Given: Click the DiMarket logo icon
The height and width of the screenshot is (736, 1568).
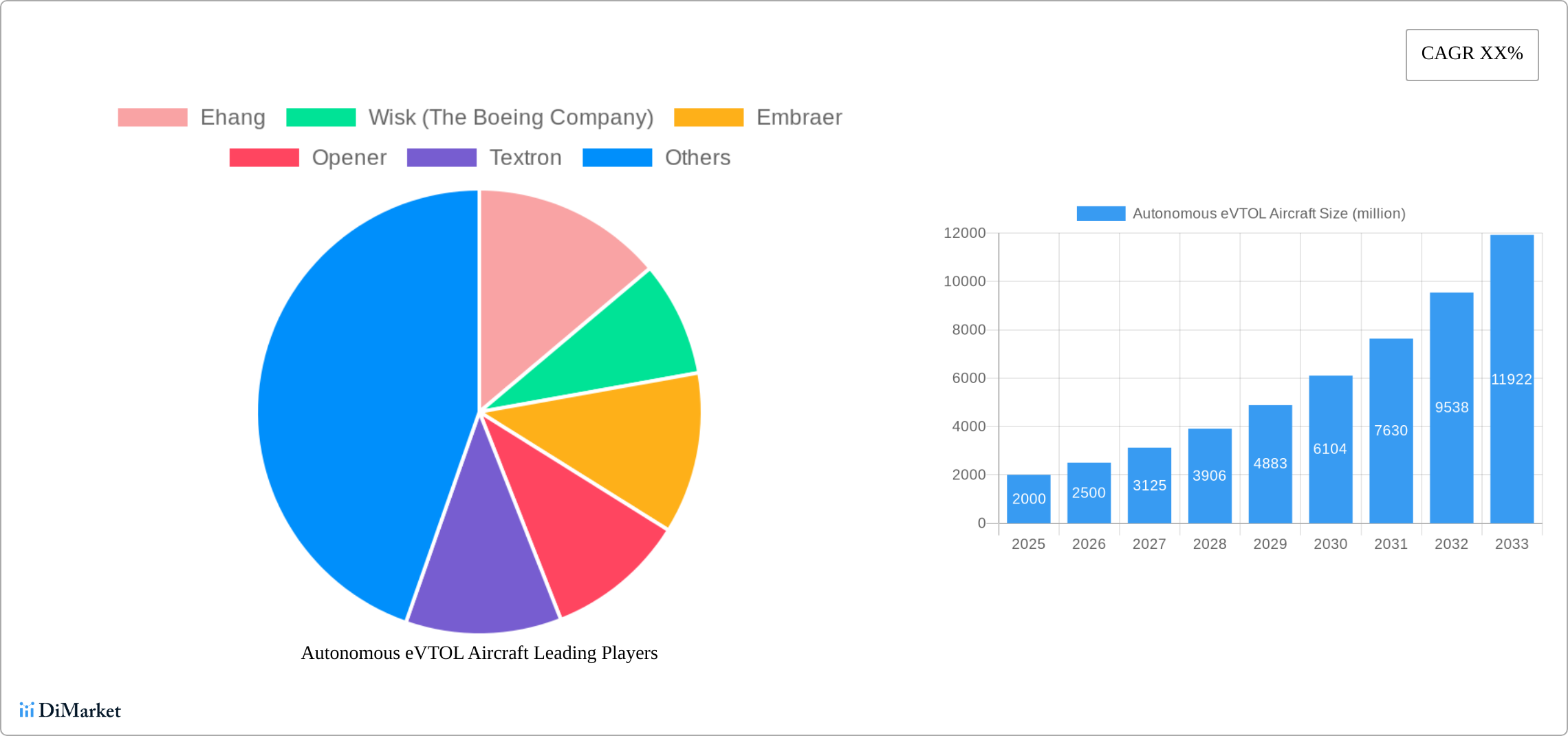Looking at the screenshot, I should pos(28,711).
